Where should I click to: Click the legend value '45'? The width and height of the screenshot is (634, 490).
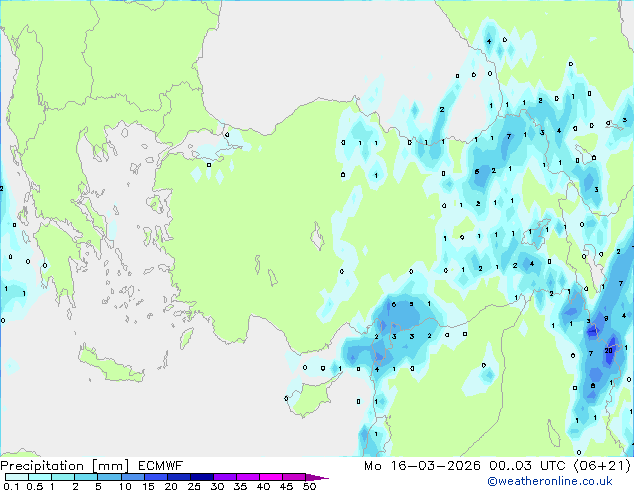coord(286,486)
